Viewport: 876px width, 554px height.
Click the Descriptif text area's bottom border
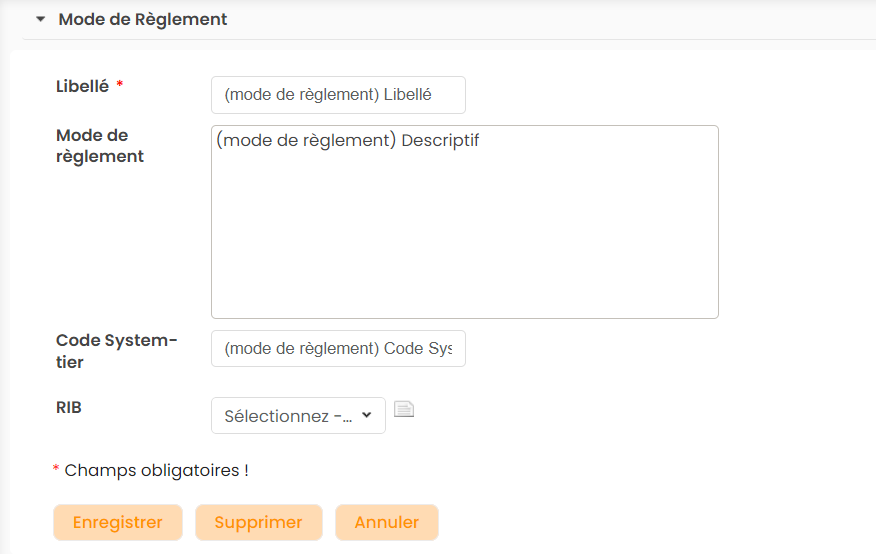464,318
